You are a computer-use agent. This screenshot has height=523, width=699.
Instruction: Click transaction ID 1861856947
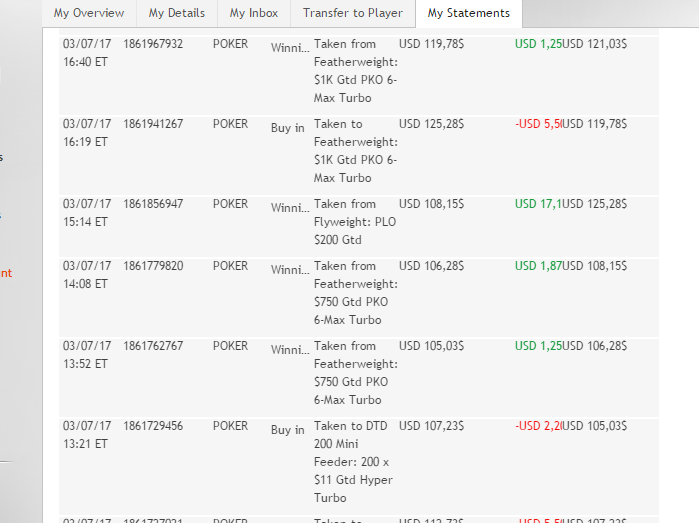coord(153,205)
